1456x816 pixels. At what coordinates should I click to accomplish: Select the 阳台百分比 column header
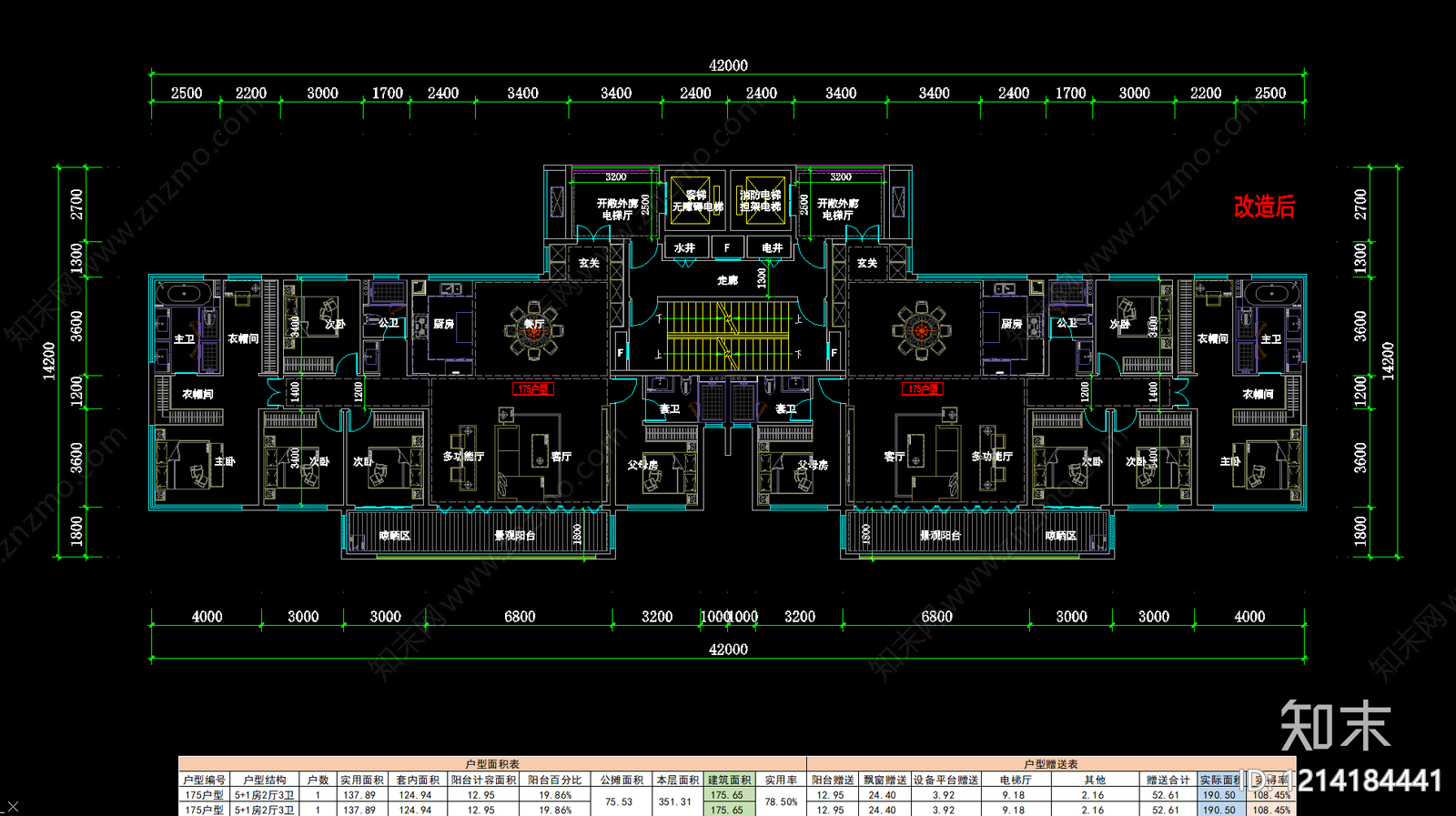point(555,780)
